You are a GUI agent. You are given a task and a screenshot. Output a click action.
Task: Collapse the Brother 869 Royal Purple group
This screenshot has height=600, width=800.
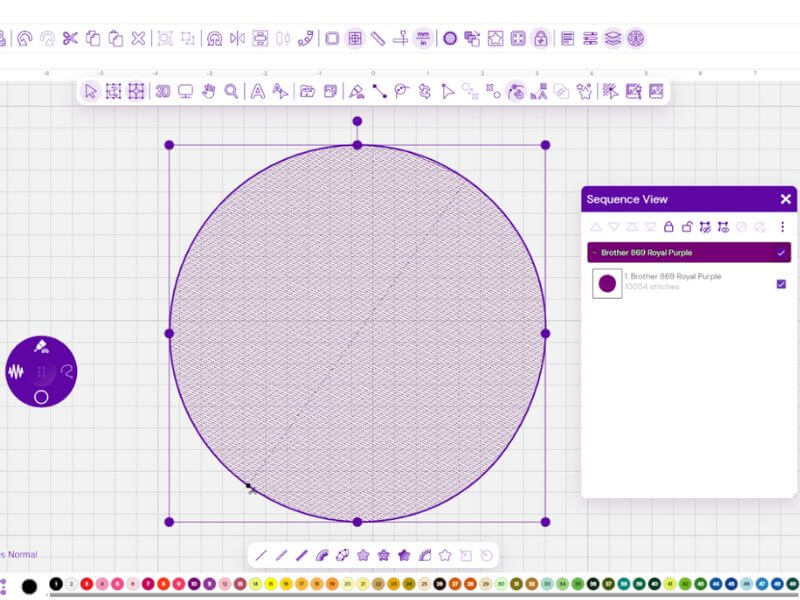point(594,253)
